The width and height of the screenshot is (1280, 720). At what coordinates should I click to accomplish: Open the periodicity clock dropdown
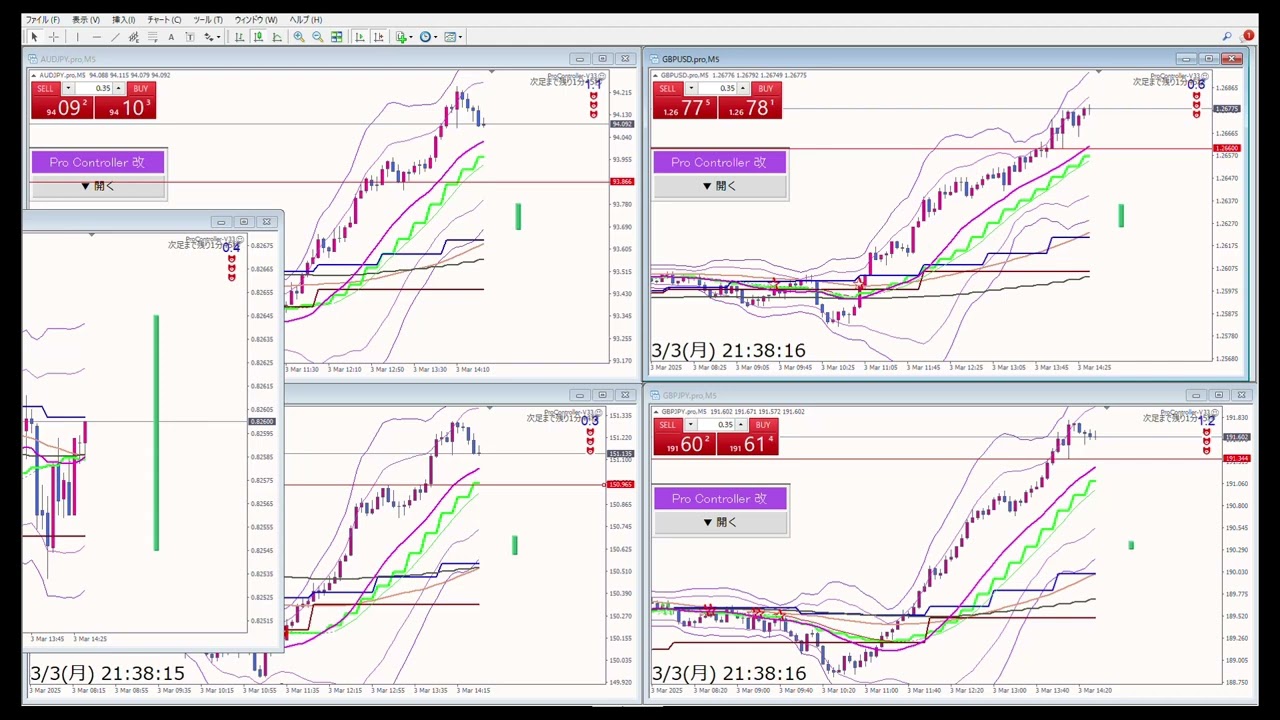pyautogui.click(x=428, y=37)
